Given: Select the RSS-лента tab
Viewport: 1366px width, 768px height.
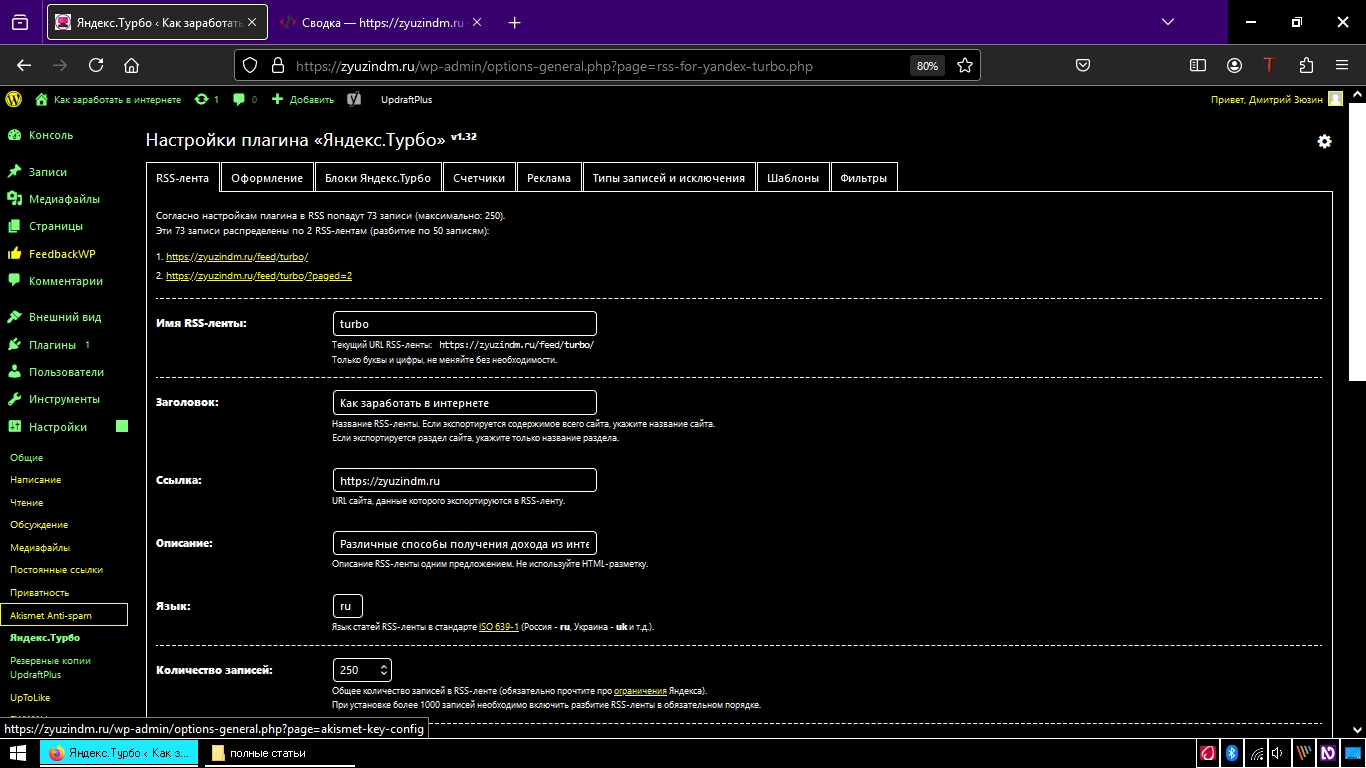Looking at the screenshot, I should (x=183, y=177).
